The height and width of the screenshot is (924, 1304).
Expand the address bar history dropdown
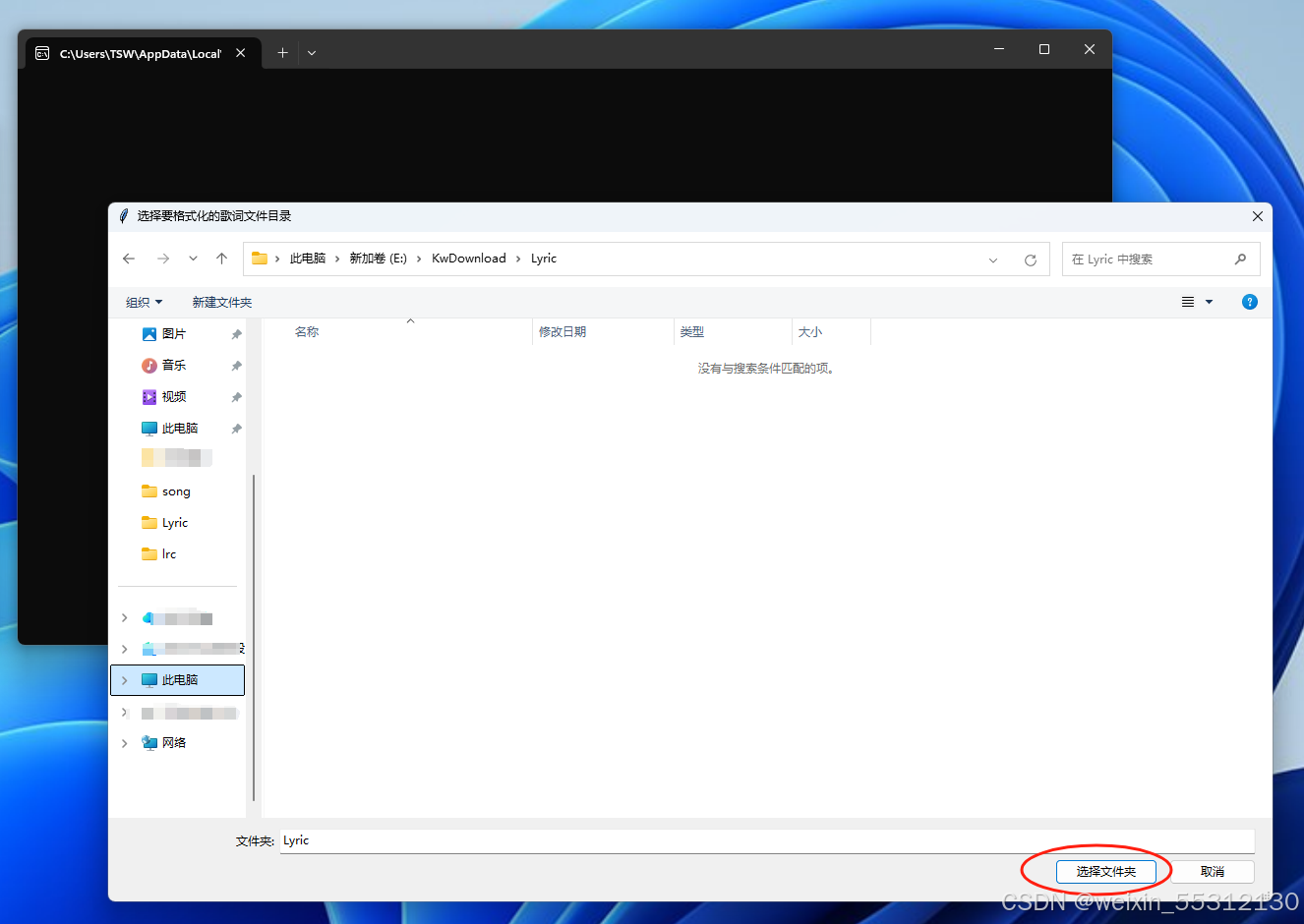coord(993,260)
